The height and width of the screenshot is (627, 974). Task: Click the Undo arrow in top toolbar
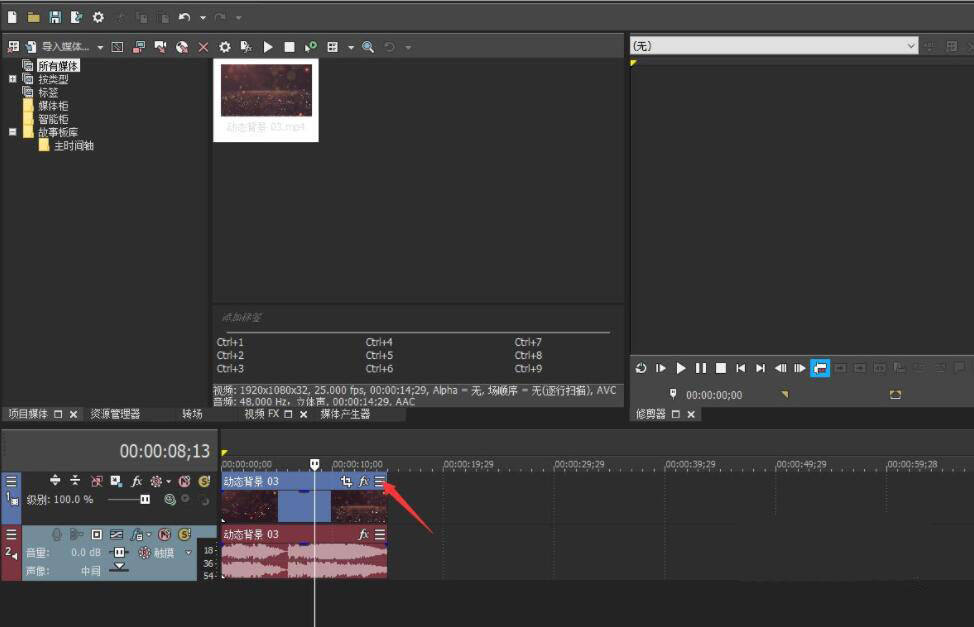[184, 17]
